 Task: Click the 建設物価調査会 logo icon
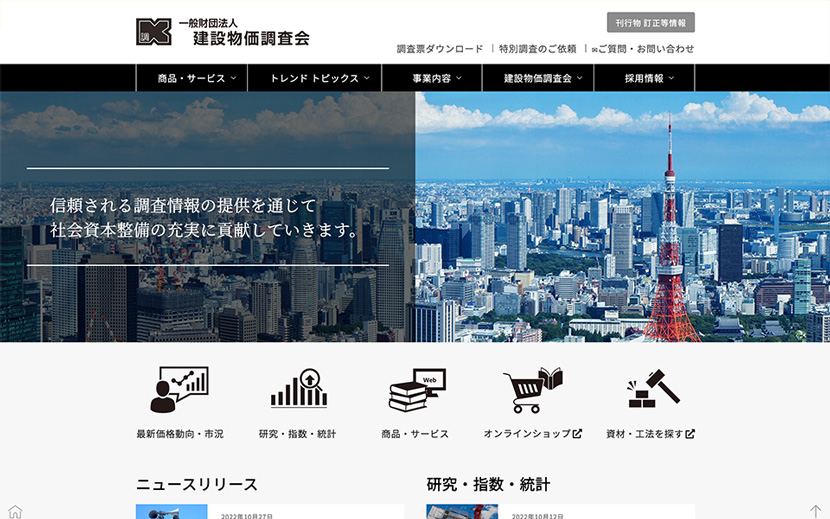coord(154,32)
